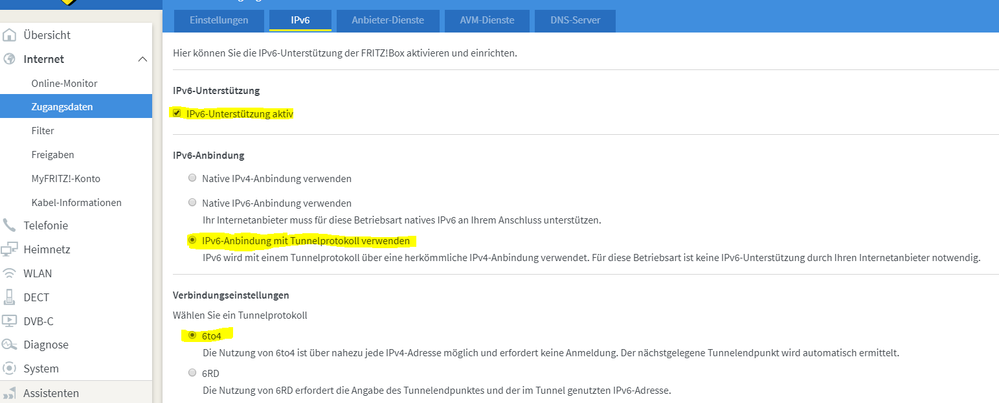The width and height of the screenshot is (999, 403).
Task: Click the System gear icon
Action: point(10,369)
